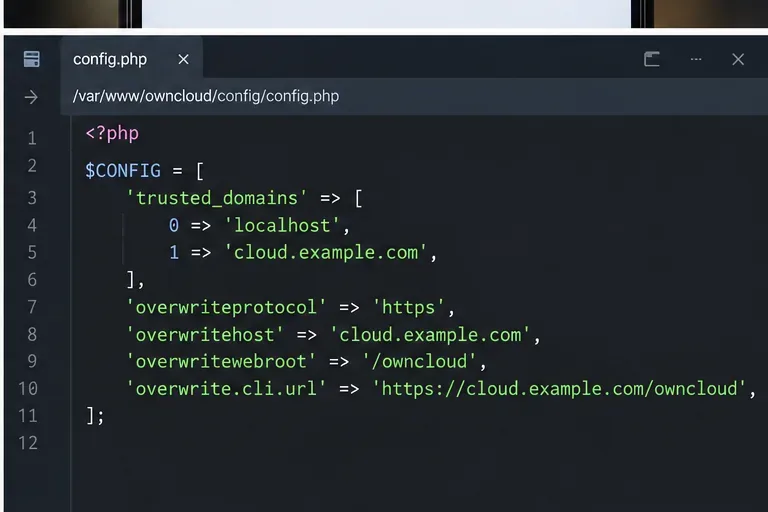
Task: Click line number 10 in gutter
Action: [x=28, y=389]
